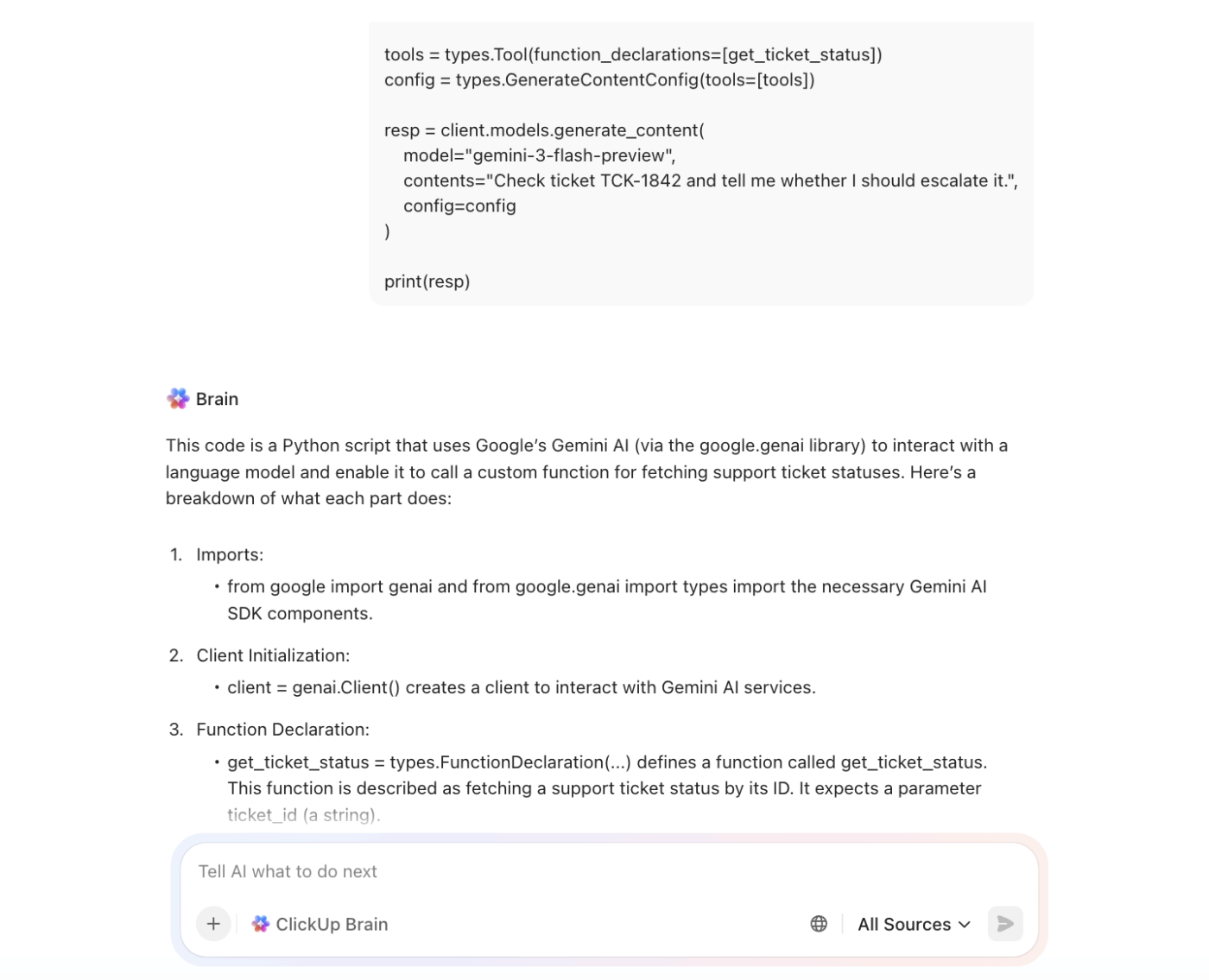The image size is (1209, 980).
Task: Click the config = types.GenerateContentConfig line
Action: point(599,79)
